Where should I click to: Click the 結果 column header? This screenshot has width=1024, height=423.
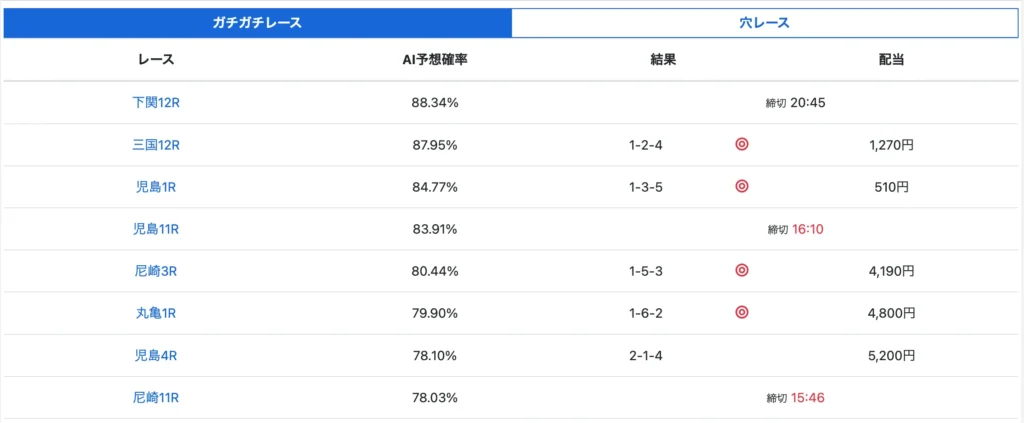[663, 60]
